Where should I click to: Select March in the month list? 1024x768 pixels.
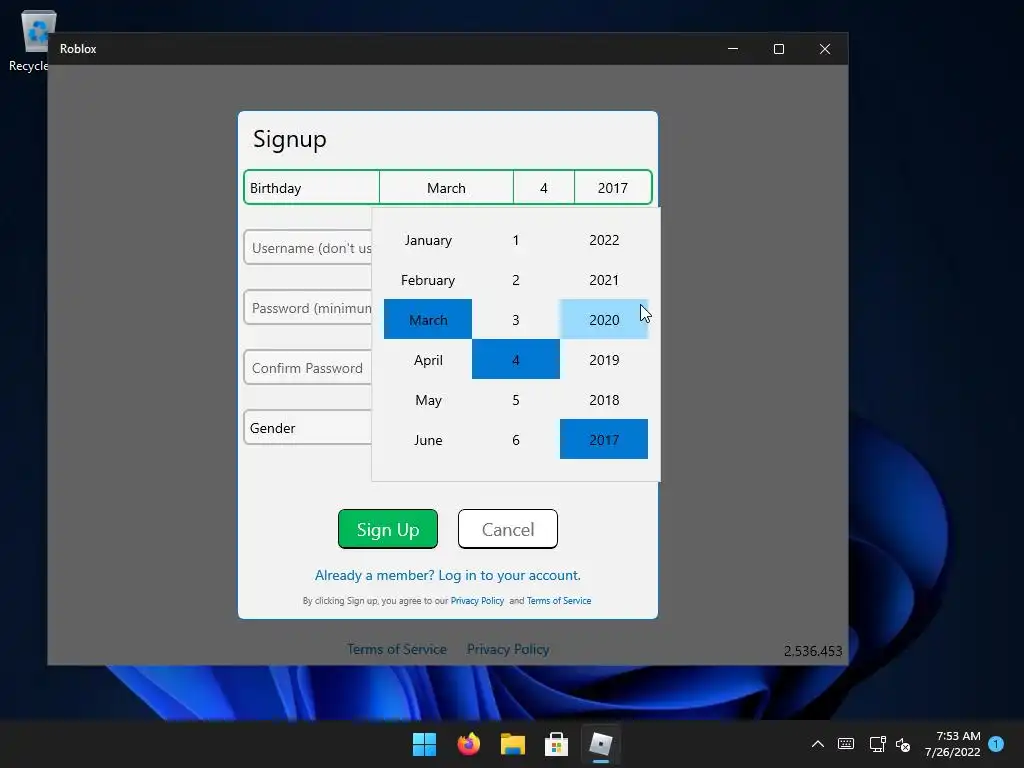pyautogui.click(x=428, y=319)
